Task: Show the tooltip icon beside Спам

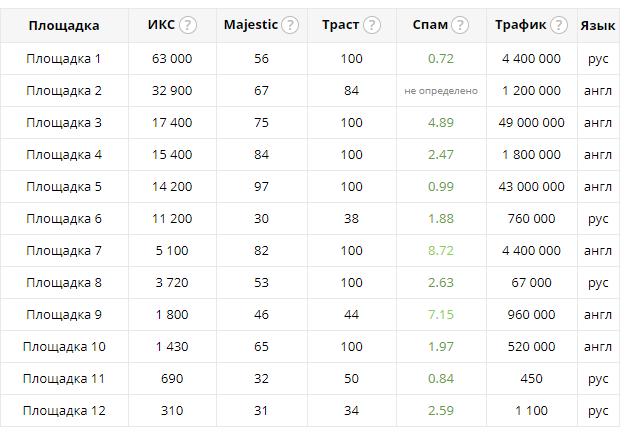Action: point(460,25)
